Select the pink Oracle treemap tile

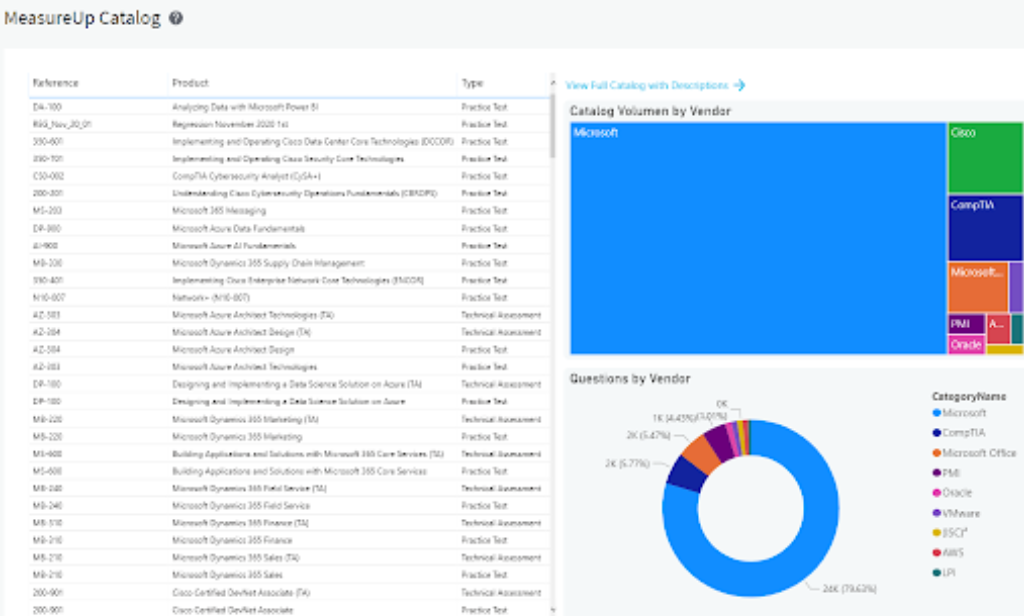tap(966, 345)
